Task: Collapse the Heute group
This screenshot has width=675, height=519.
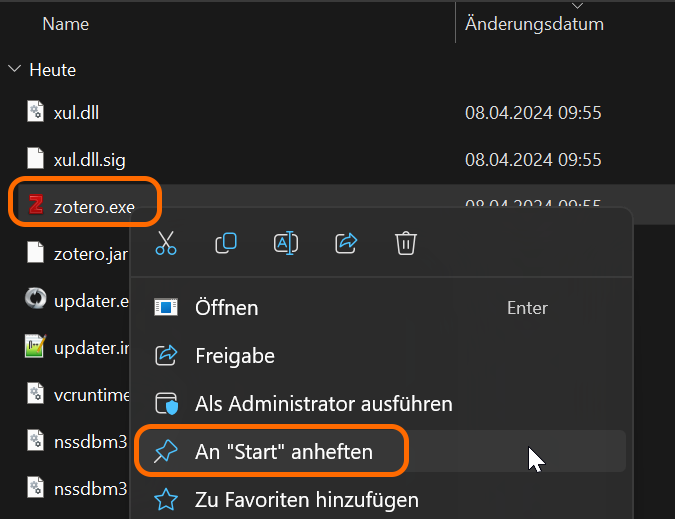Action: click(x=15, y=70)
